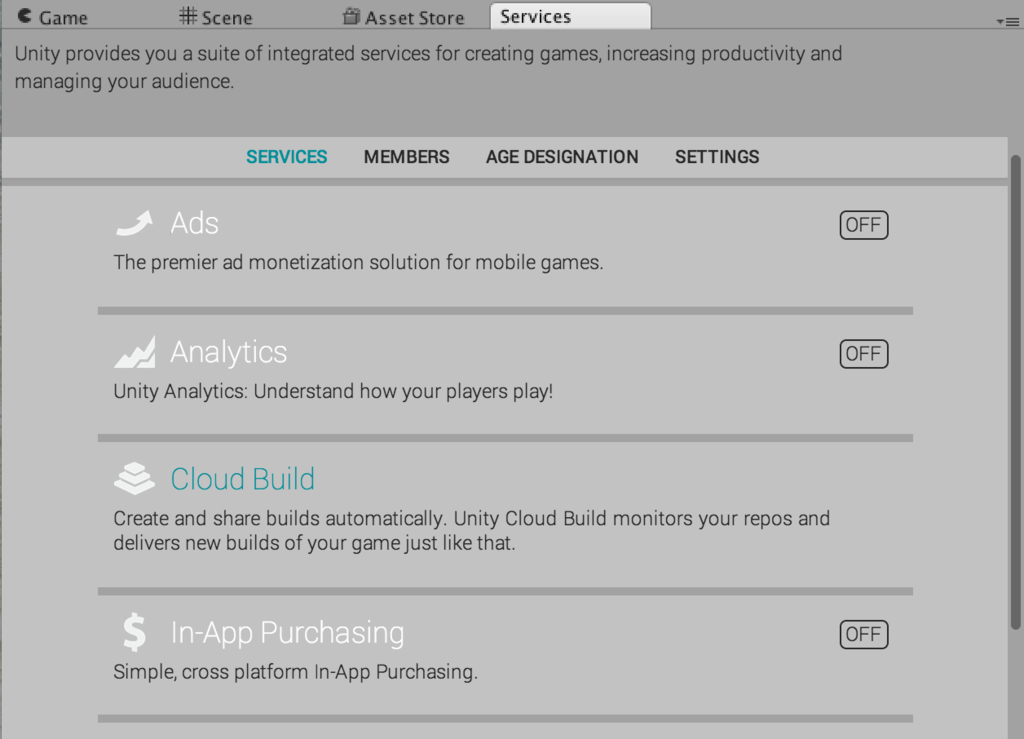The image size is (1024, 739).
Task: Click the Scene tab's grid icon
Action: (187, 16)
